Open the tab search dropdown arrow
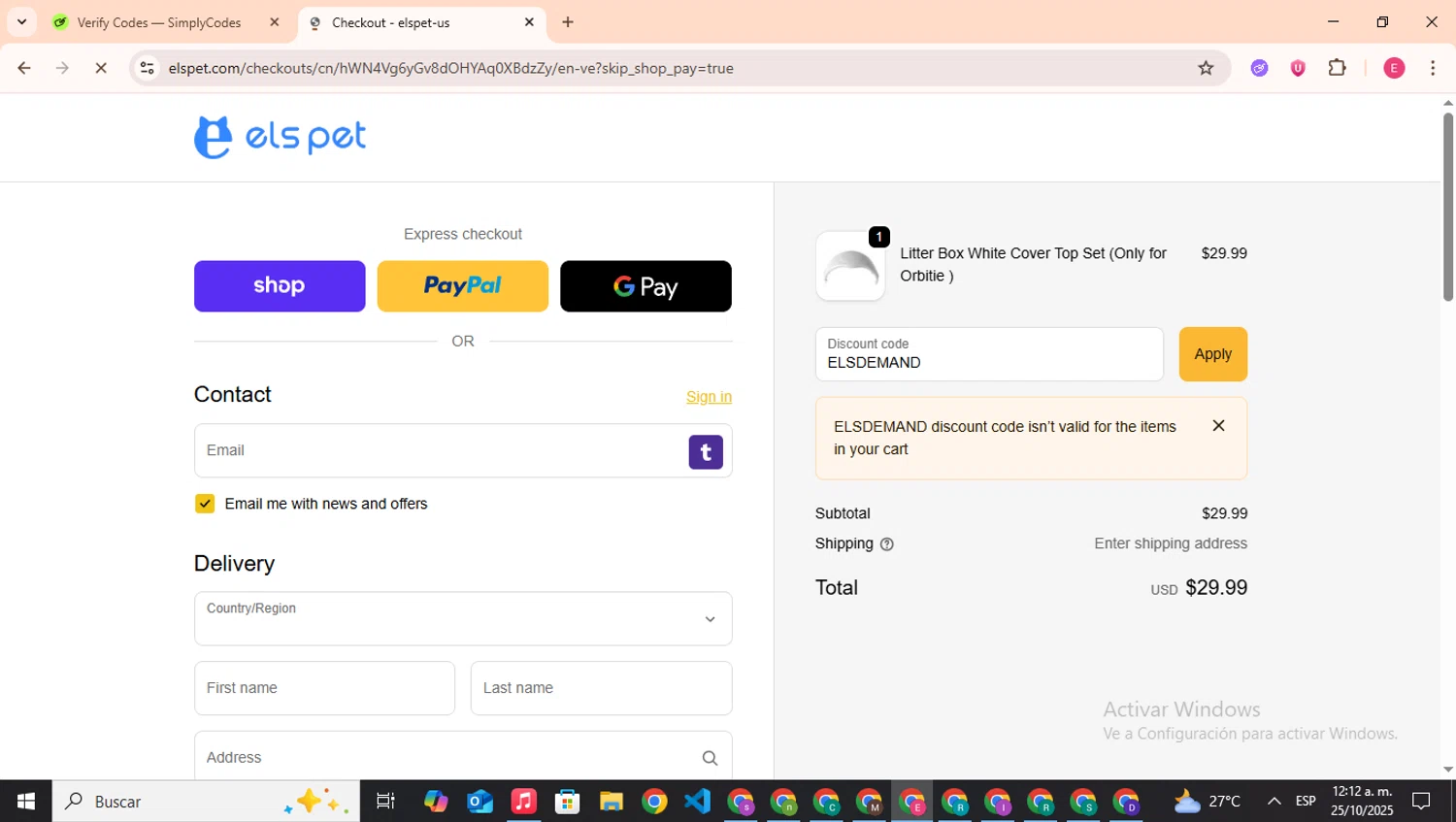The image size is (1456, 822). click(x=21, y=22)
